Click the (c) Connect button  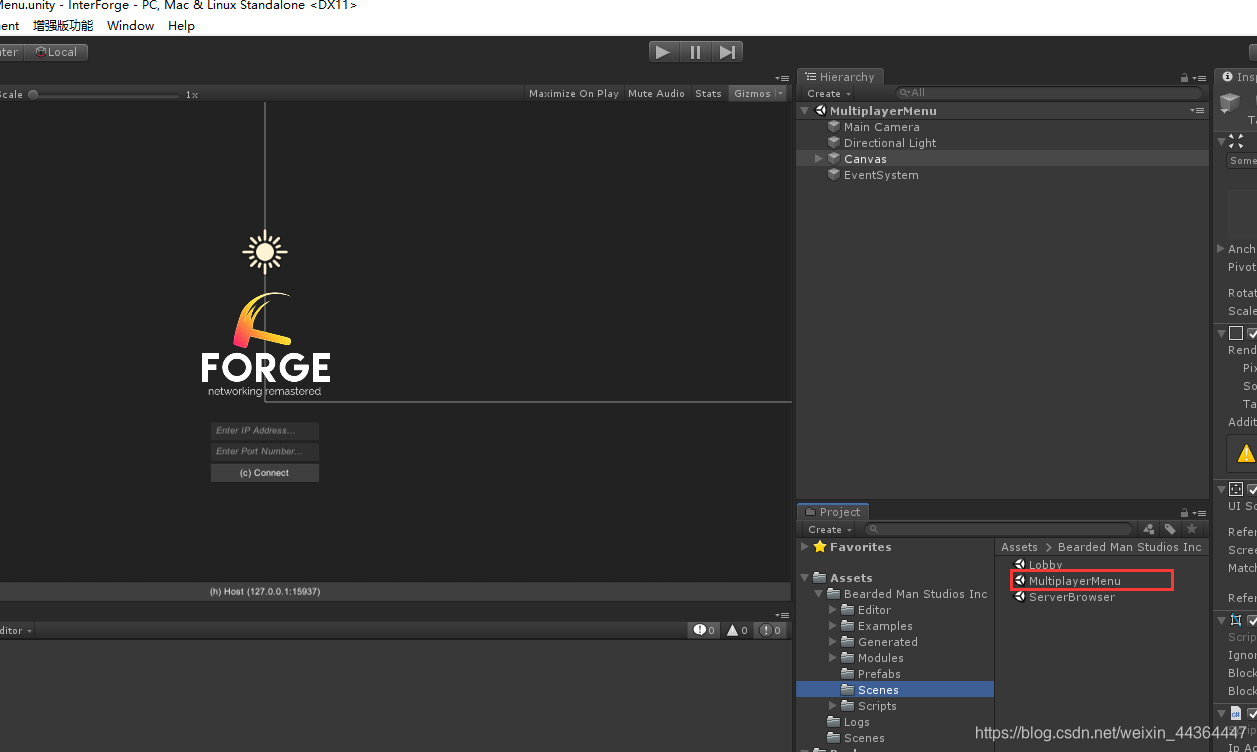(x=265, y=473)
